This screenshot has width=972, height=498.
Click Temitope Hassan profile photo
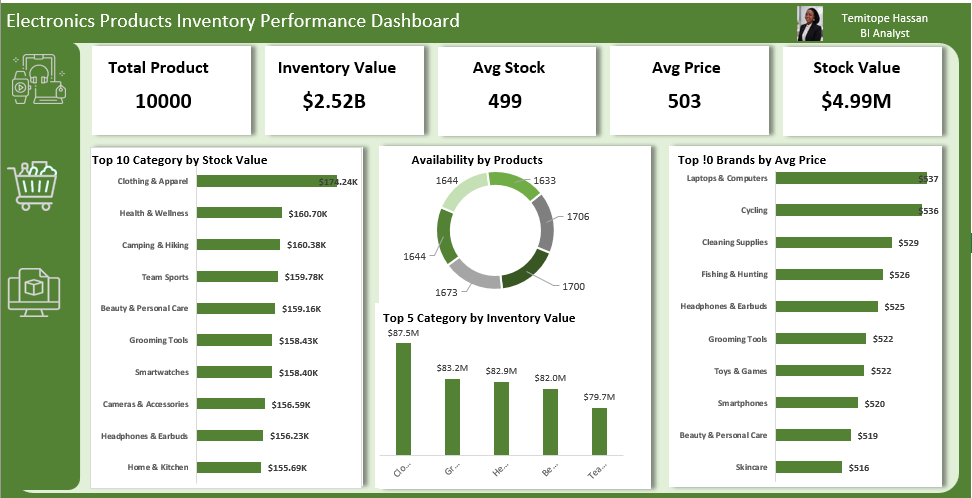(x=810, y=24)
